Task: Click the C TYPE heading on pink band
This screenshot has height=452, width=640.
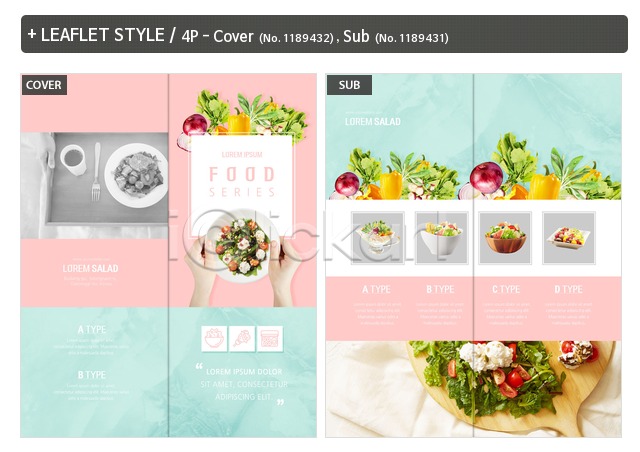Action: (x=506, y=289)
